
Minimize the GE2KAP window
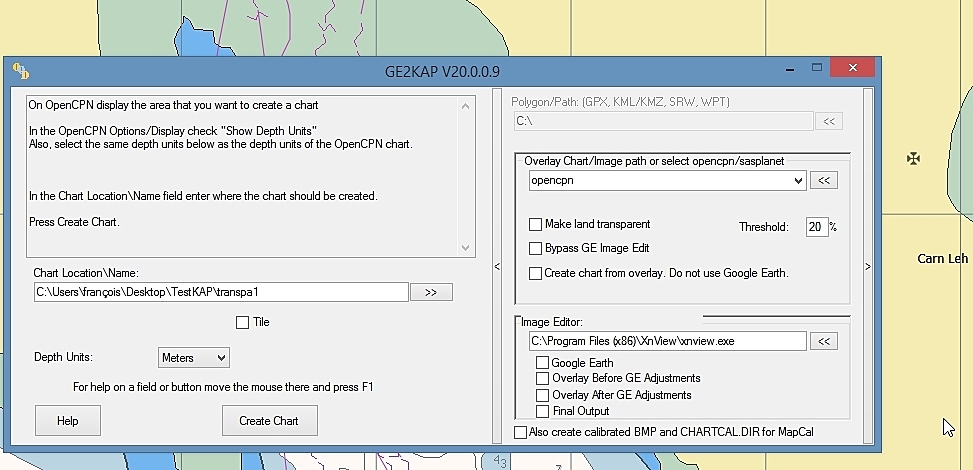click(x=790, y=69)
